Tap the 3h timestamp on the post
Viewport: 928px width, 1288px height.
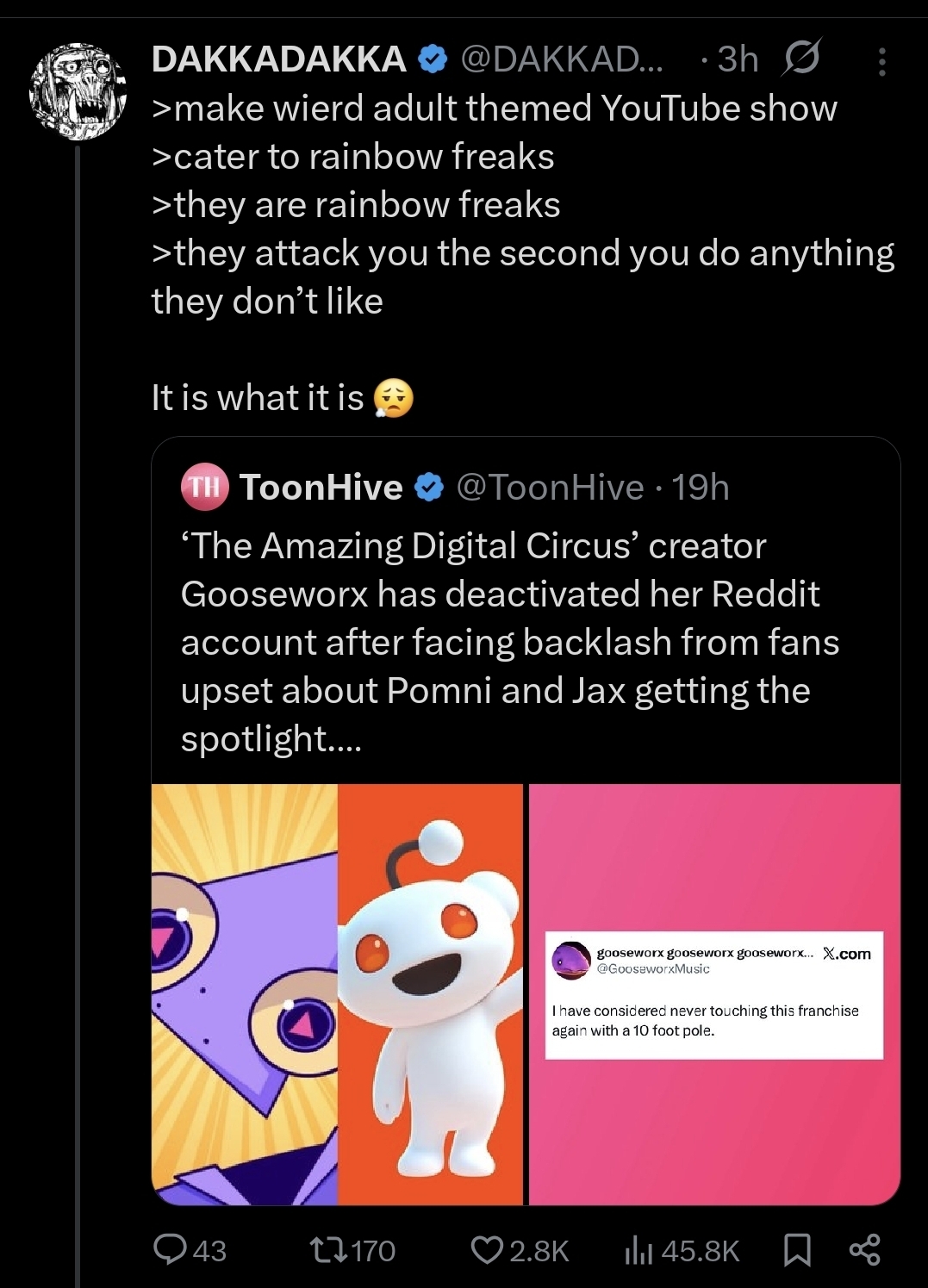pyautogui.click(x=738, y=59)
